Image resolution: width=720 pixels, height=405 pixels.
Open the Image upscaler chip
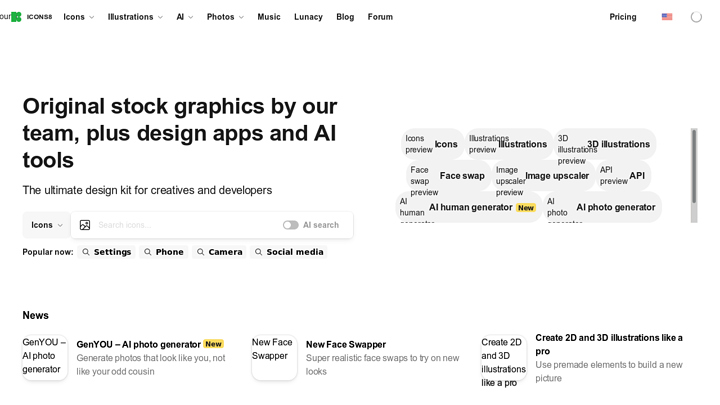543,176
